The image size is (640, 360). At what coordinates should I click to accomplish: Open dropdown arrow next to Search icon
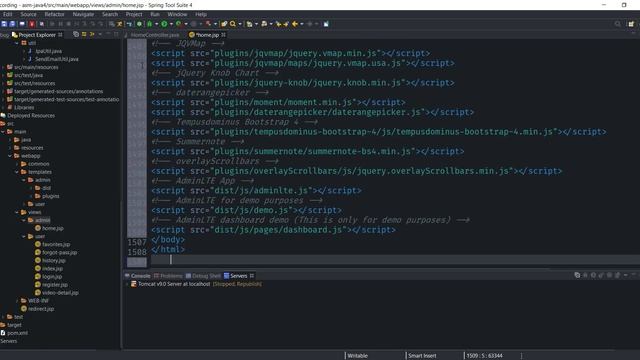tap(240, 24)
